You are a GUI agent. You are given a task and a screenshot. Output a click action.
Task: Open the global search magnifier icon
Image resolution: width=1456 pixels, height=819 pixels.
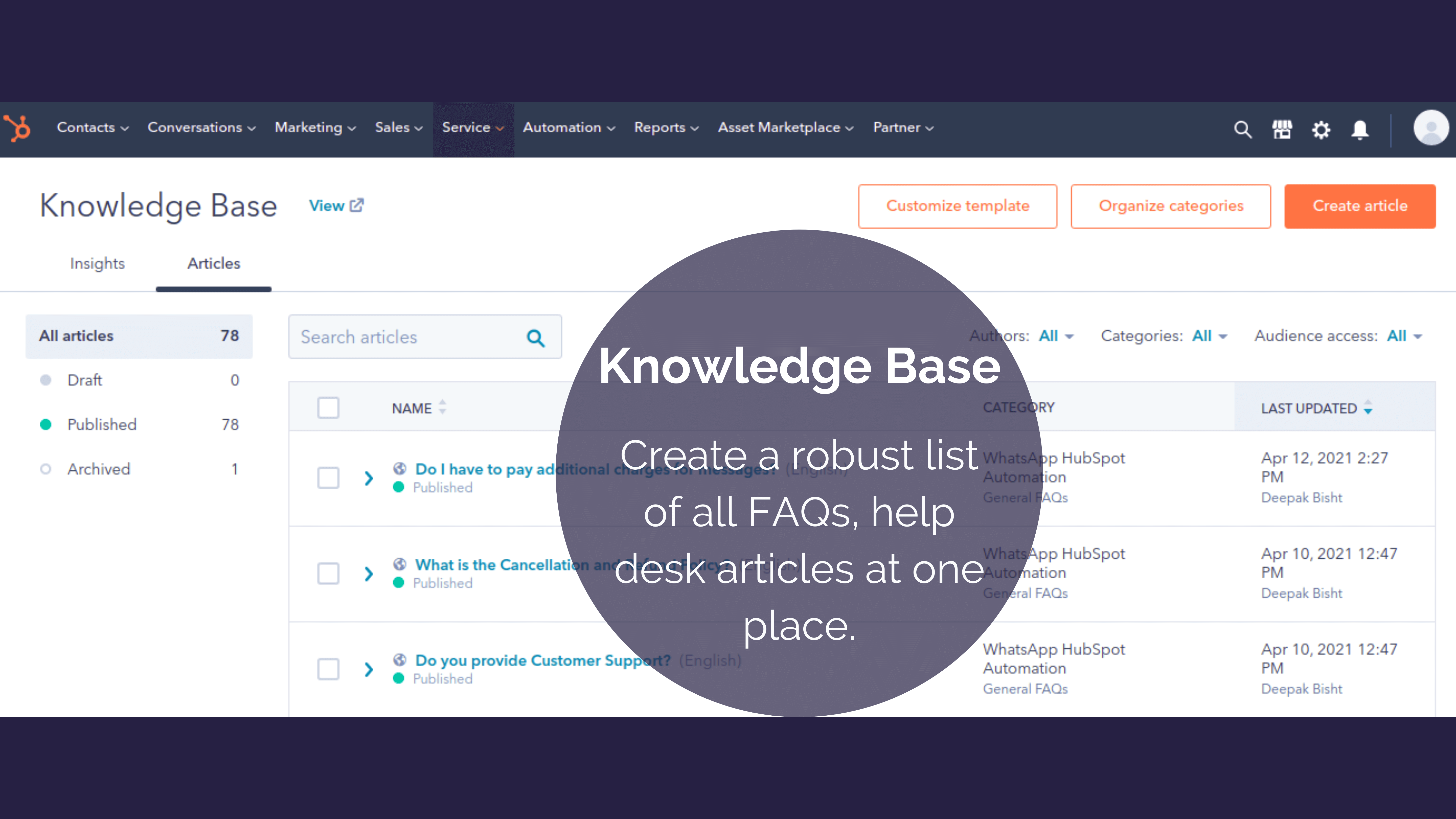(x=1242, y=129)
